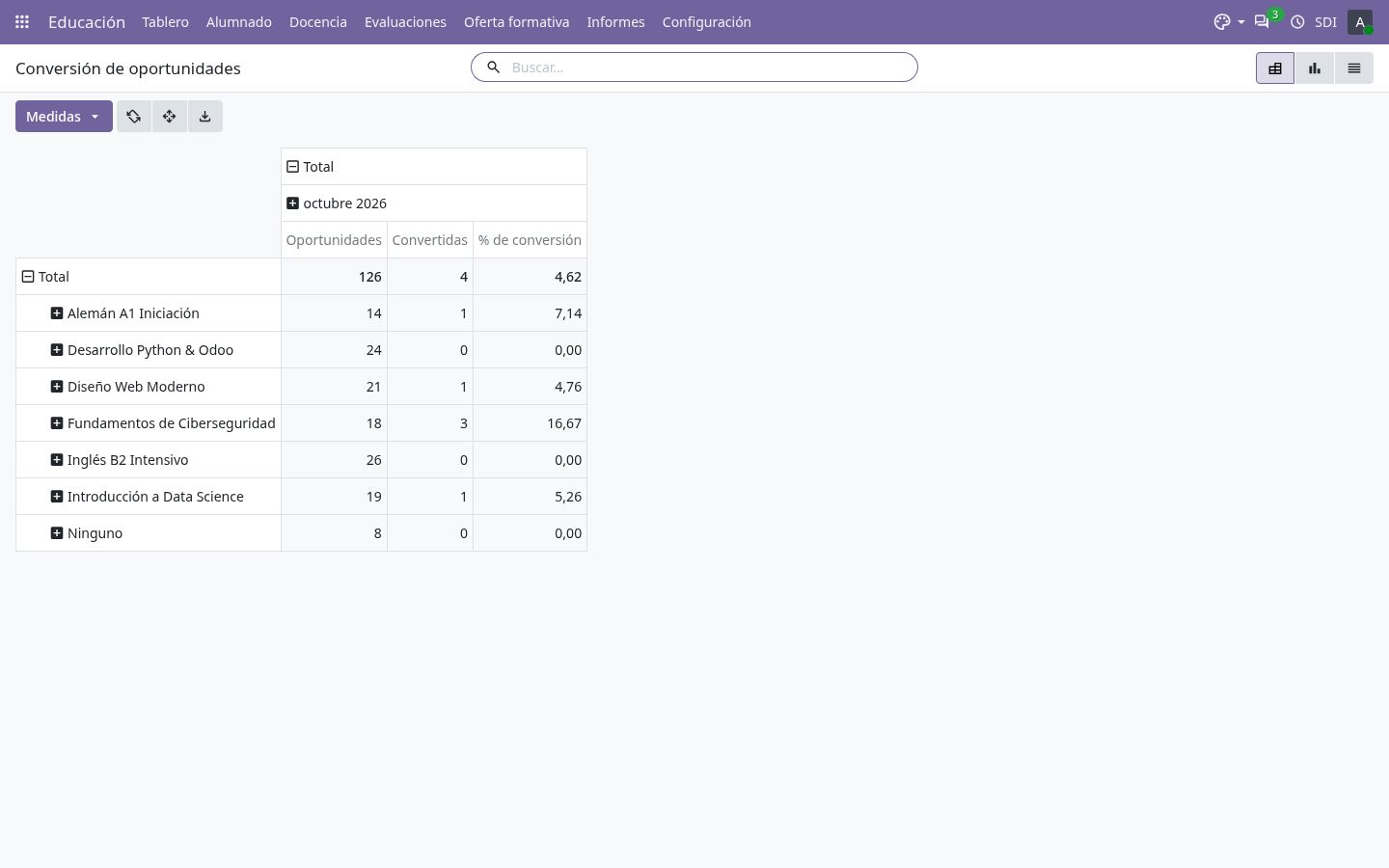Switch to pivot table view

click(1275, 68)
